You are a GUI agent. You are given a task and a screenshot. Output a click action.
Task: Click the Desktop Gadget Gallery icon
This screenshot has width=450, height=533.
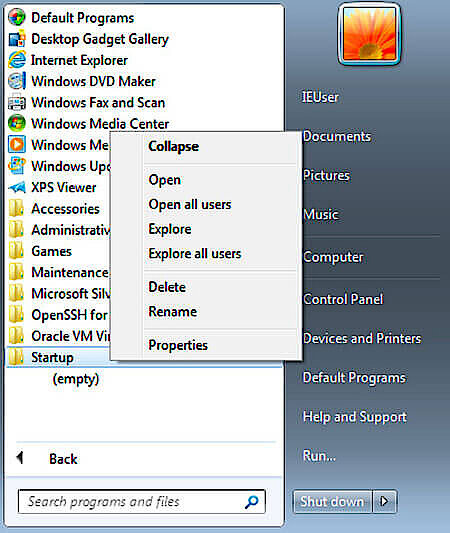pyautogui.click(x=17, y=39)
